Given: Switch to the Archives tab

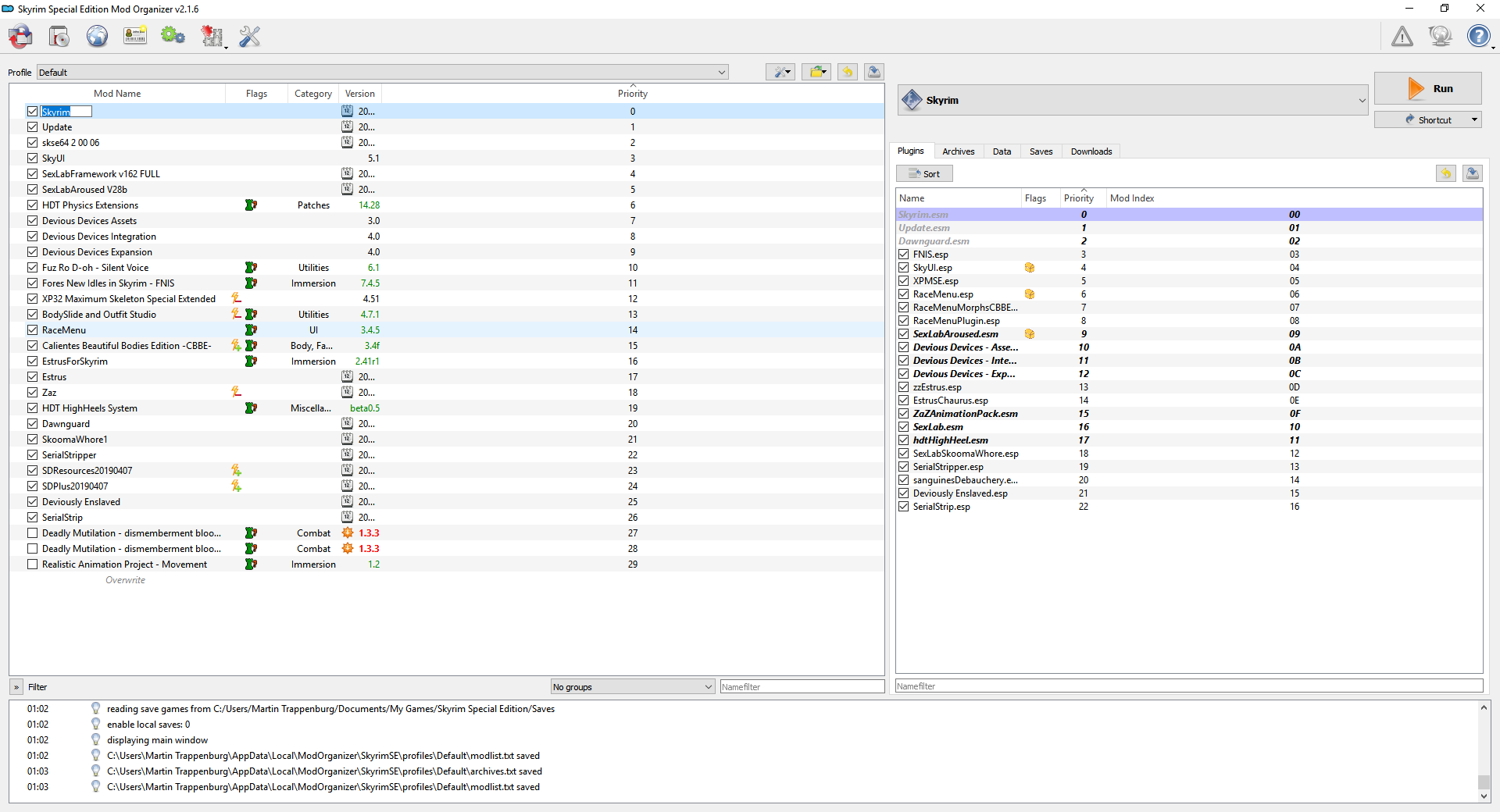Looking at the screenshot, I should (x=958, y=151).
